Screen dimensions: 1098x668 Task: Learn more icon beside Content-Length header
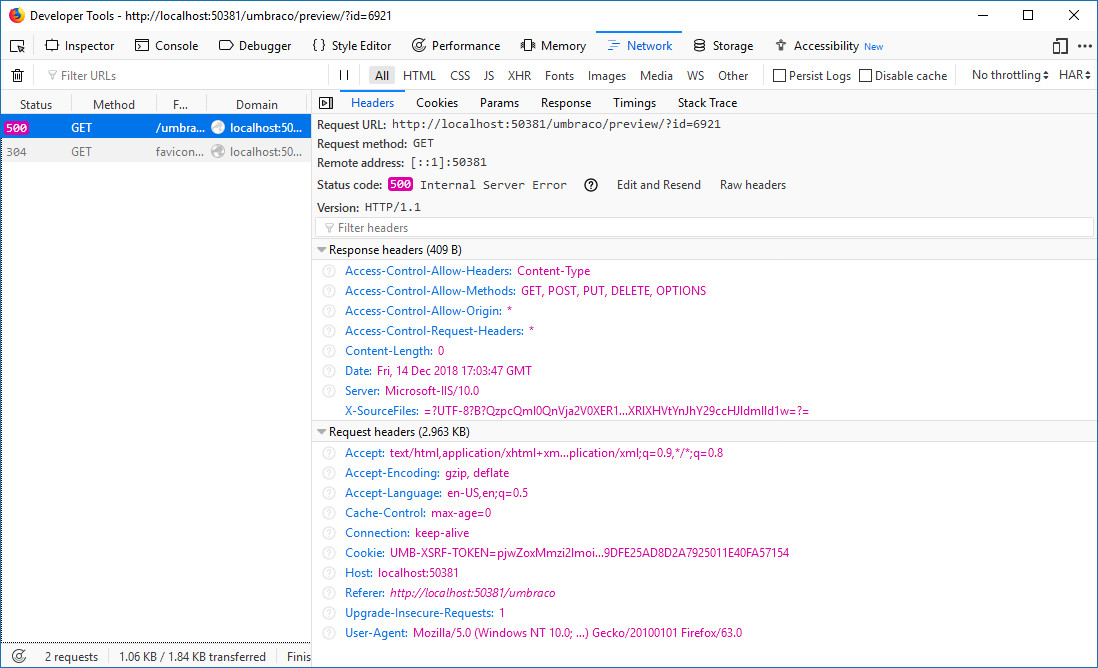(x=328, y=351)
